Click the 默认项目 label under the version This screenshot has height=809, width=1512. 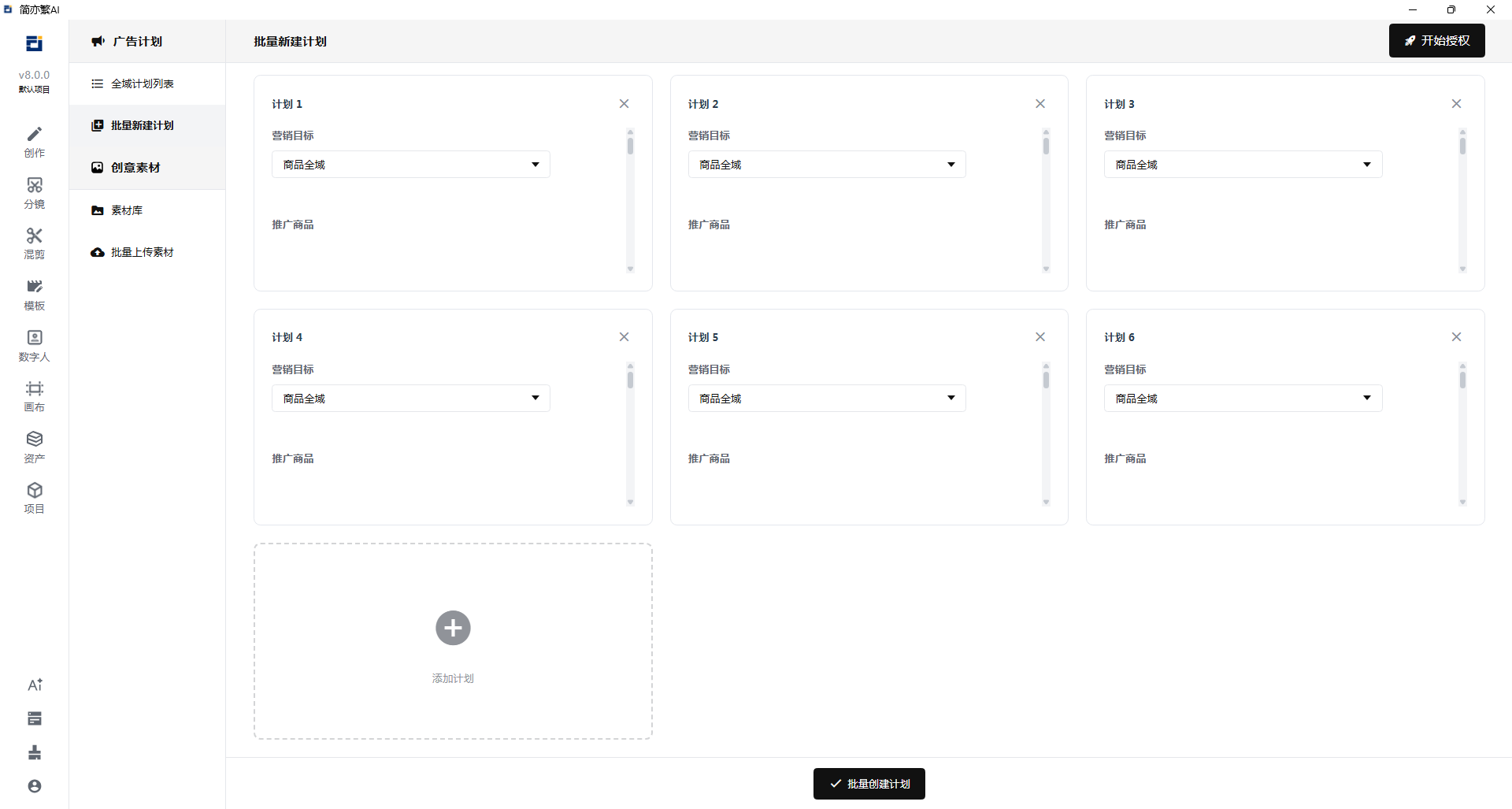tap(34, 90)
